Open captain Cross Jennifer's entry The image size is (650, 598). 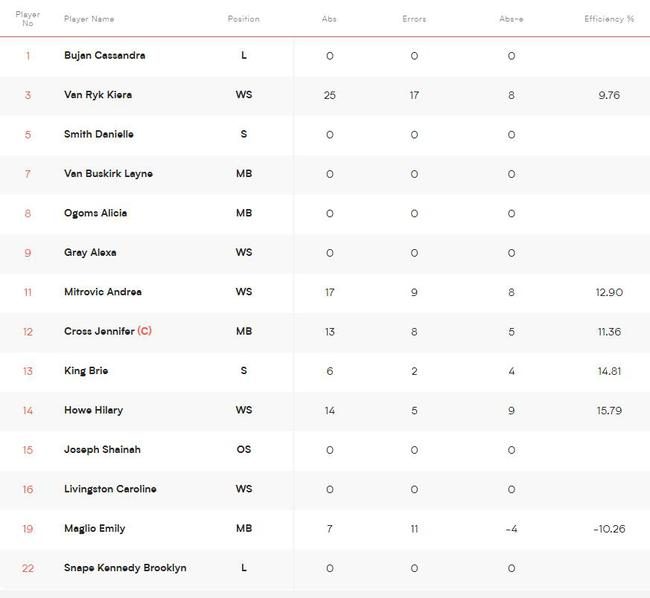tap(100, 331)
